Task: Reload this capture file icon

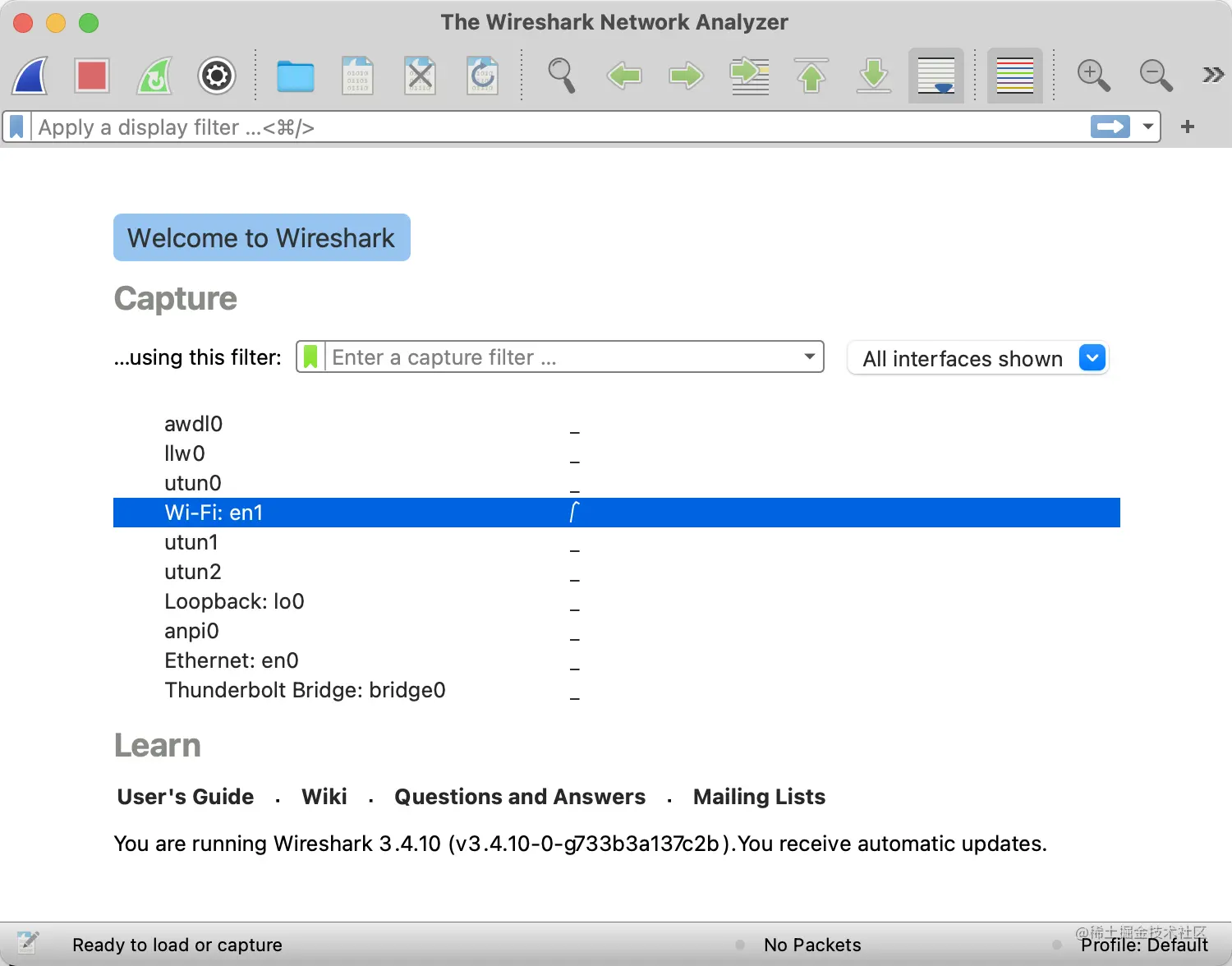Action: pyautogui.click(x=483, y=76)
